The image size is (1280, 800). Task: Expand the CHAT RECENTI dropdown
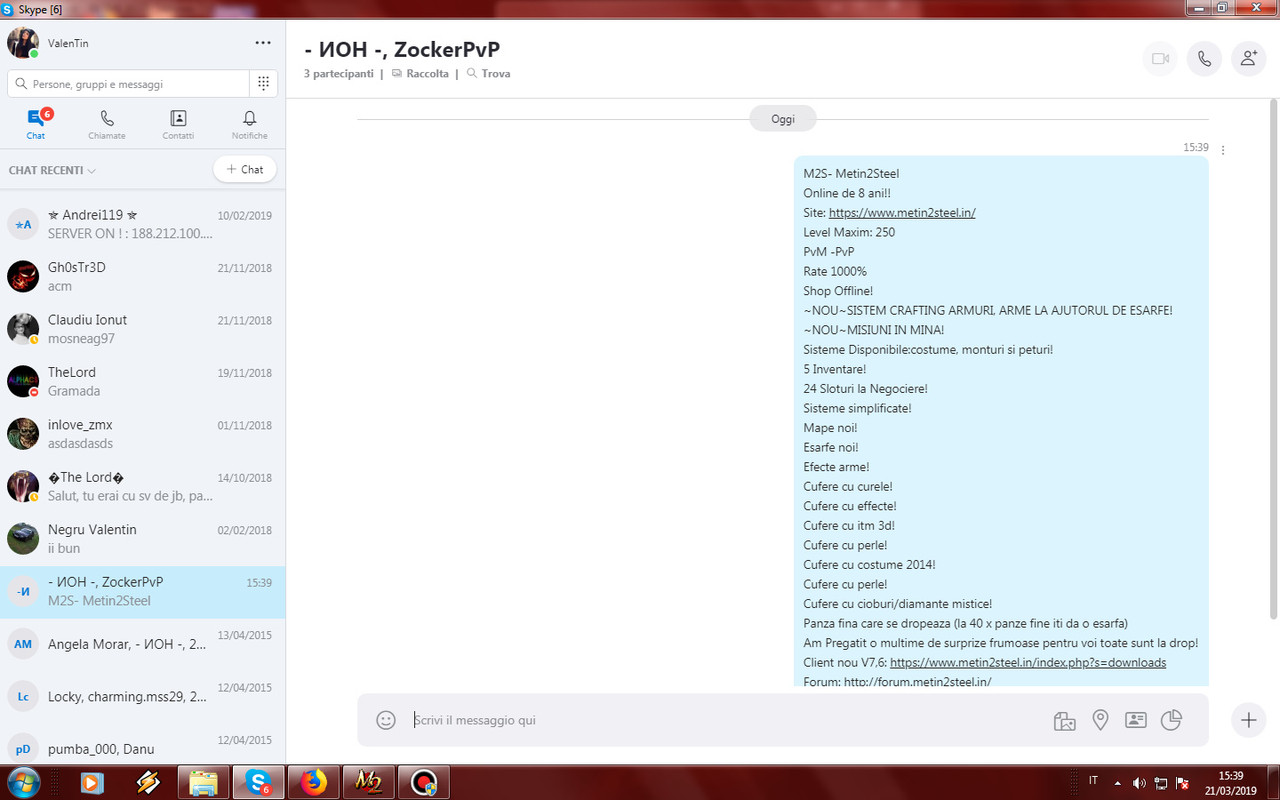click(52, 170)
